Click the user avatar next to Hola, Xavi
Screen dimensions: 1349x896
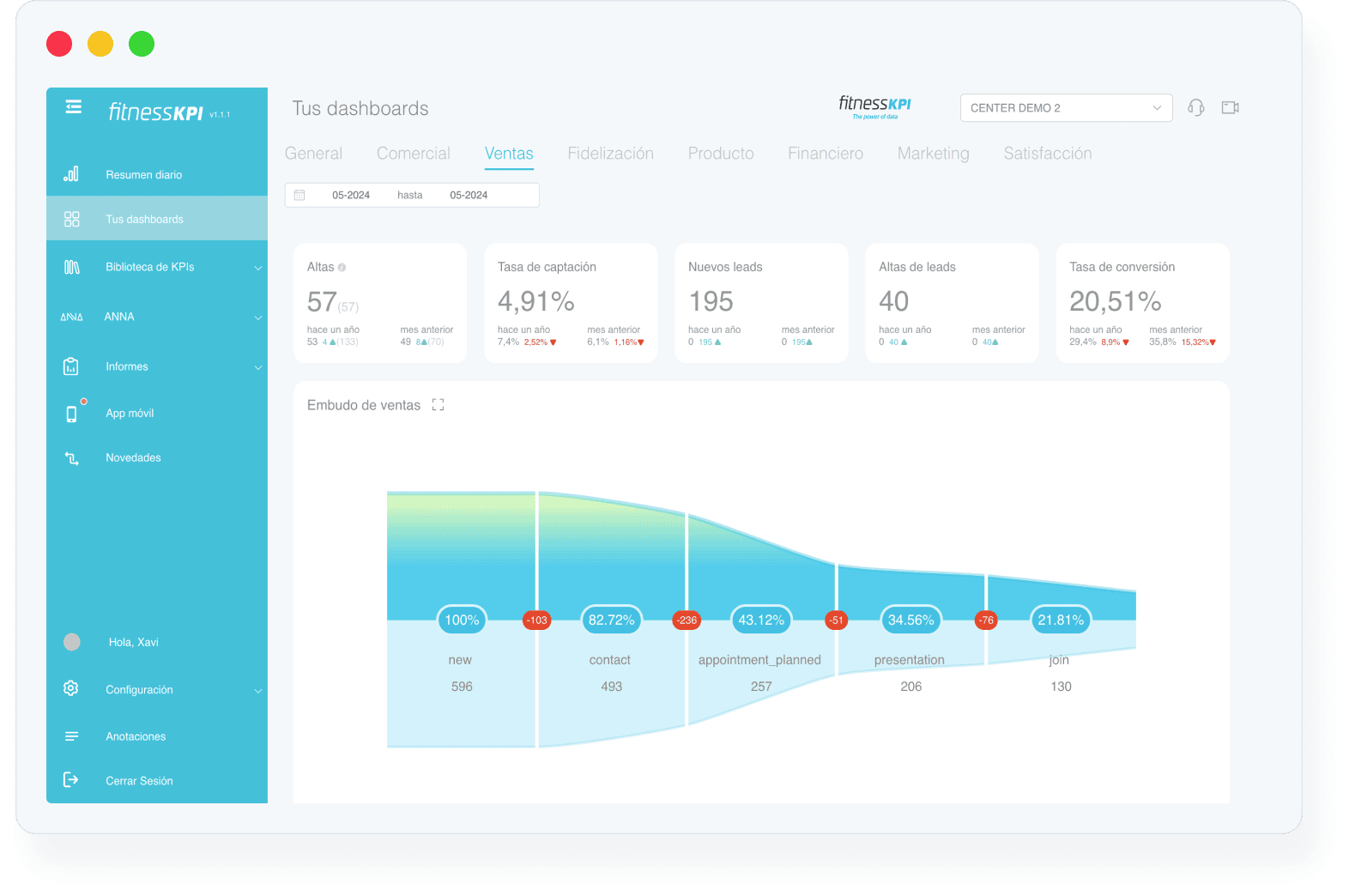(x=72, y=642)
